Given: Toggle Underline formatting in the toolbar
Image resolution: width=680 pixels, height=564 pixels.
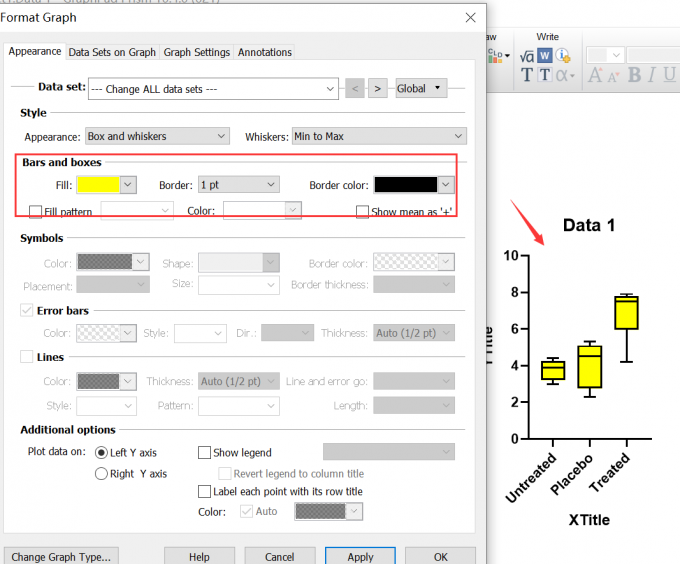Looking at the screenshot, I should [670, 75].
